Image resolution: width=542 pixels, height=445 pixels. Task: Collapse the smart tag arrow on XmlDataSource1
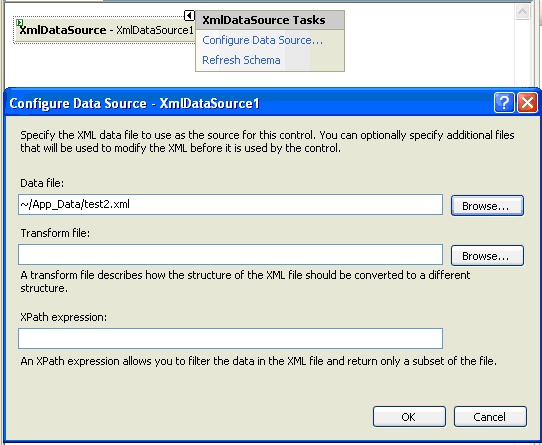(x=189, y=15)
